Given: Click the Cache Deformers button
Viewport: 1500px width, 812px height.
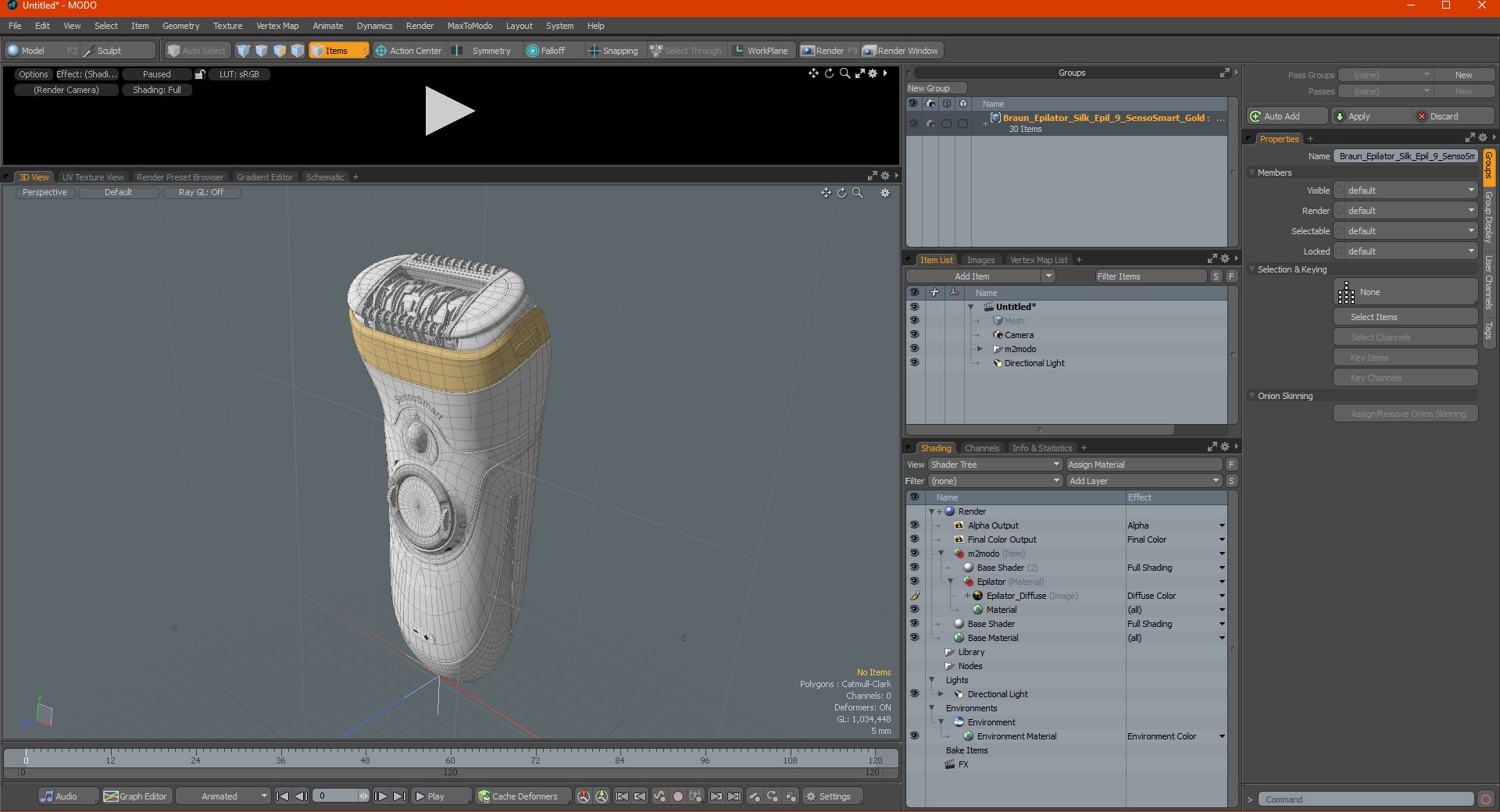Looking at the screenshot, I should point(518,796).
